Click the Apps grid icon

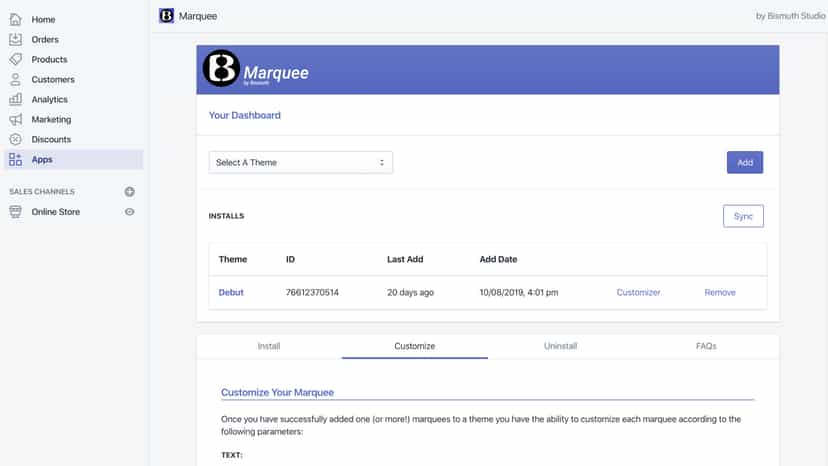[15, 160]
